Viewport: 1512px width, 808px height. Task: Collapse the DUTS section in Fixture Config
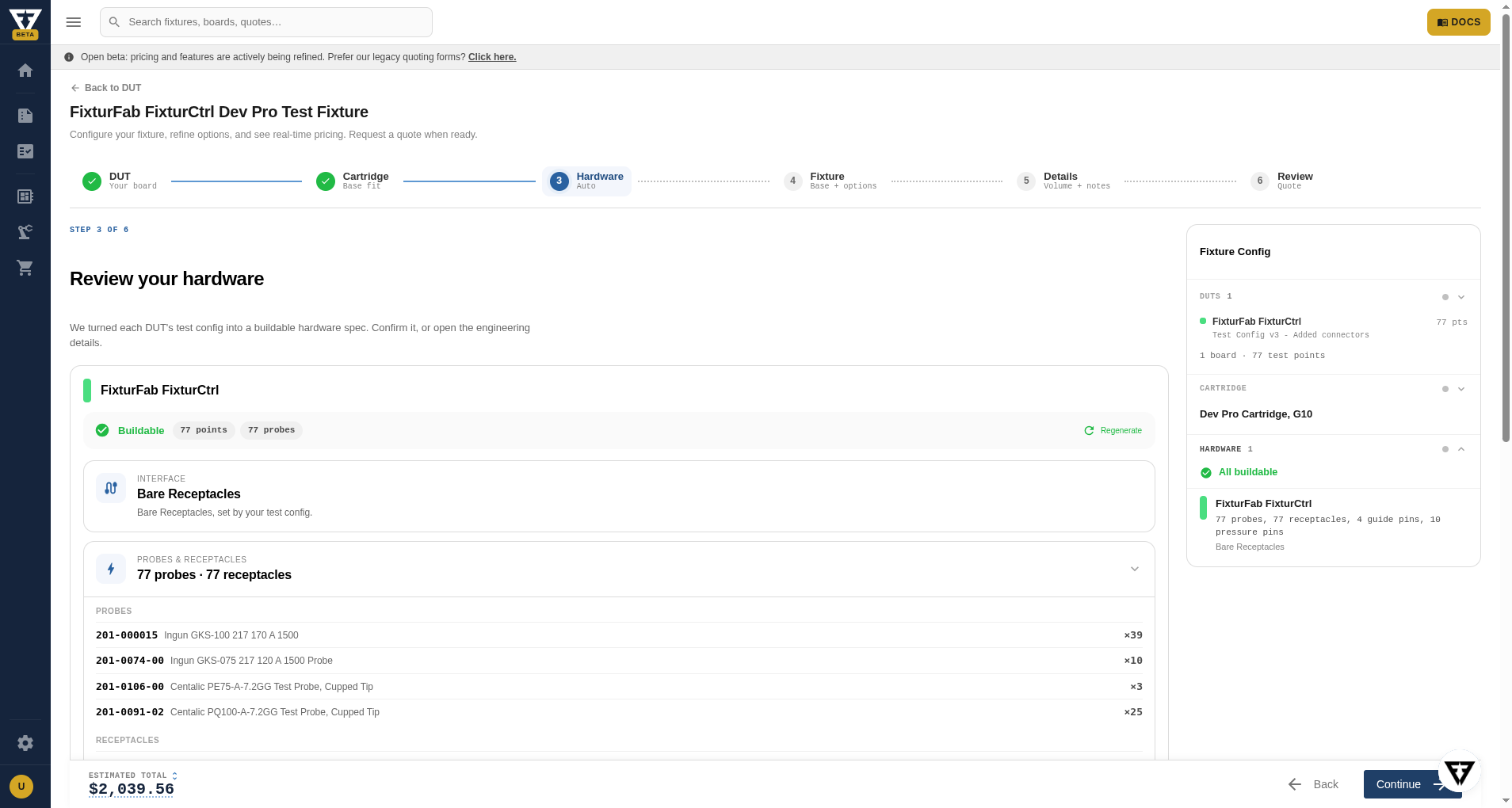(x=1461, y=297)
